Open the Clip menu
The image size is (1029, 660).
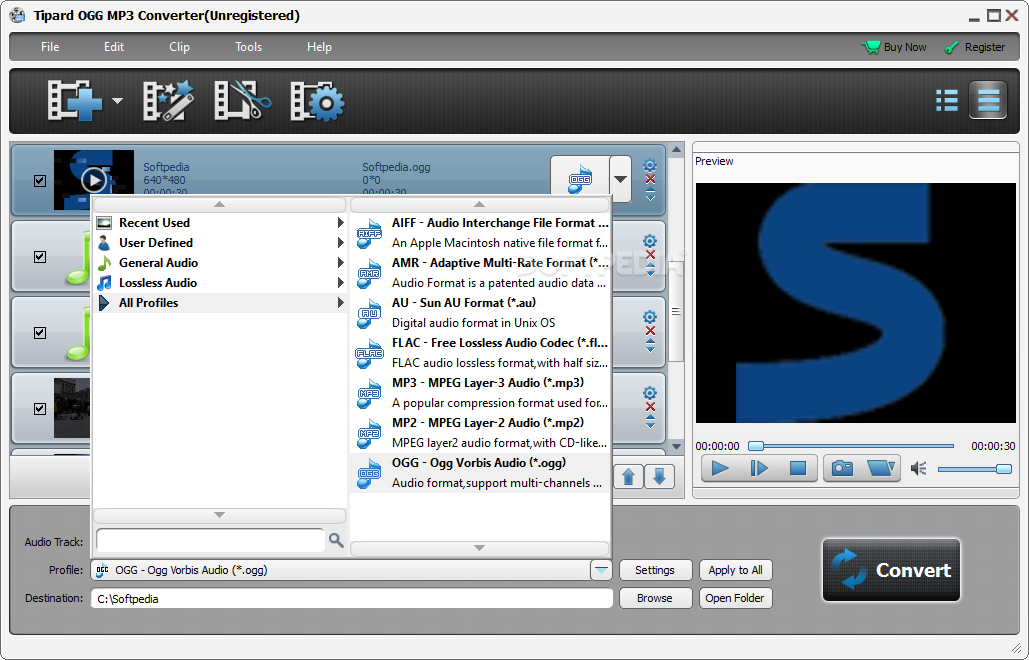point(179,47)
